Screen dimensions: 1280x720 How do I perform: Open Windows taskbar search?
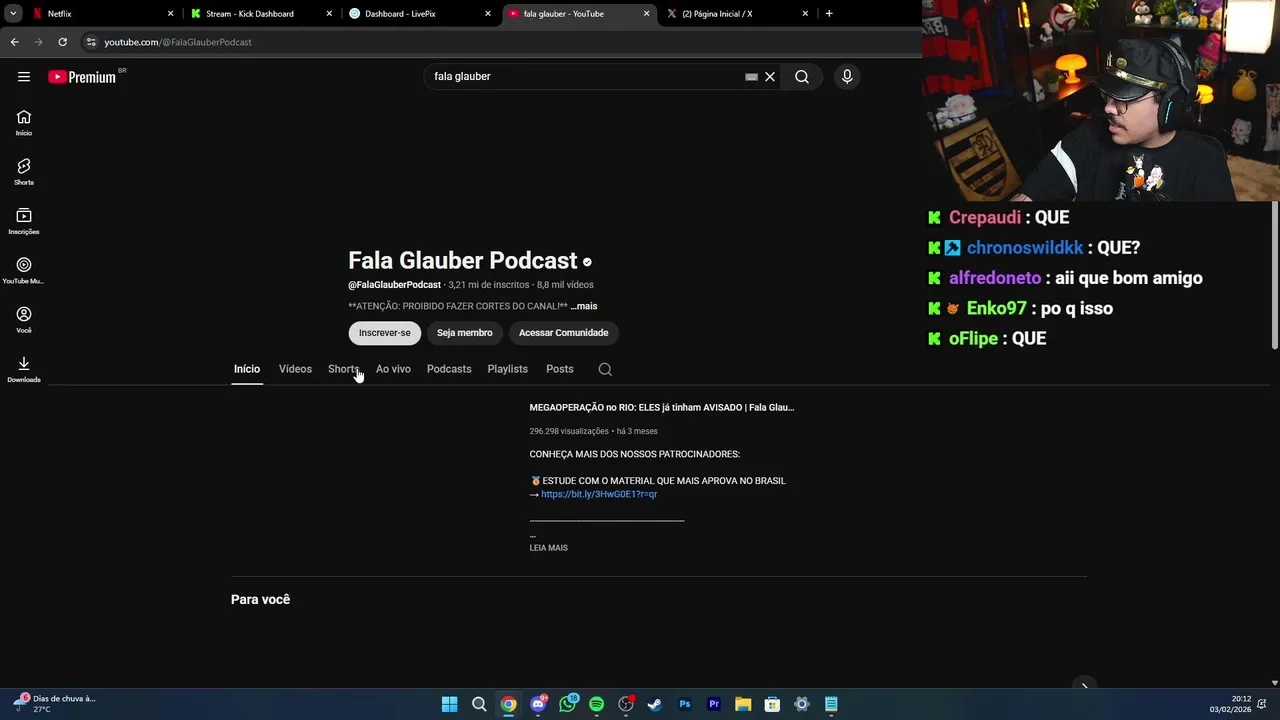click(x=479, y=704)
